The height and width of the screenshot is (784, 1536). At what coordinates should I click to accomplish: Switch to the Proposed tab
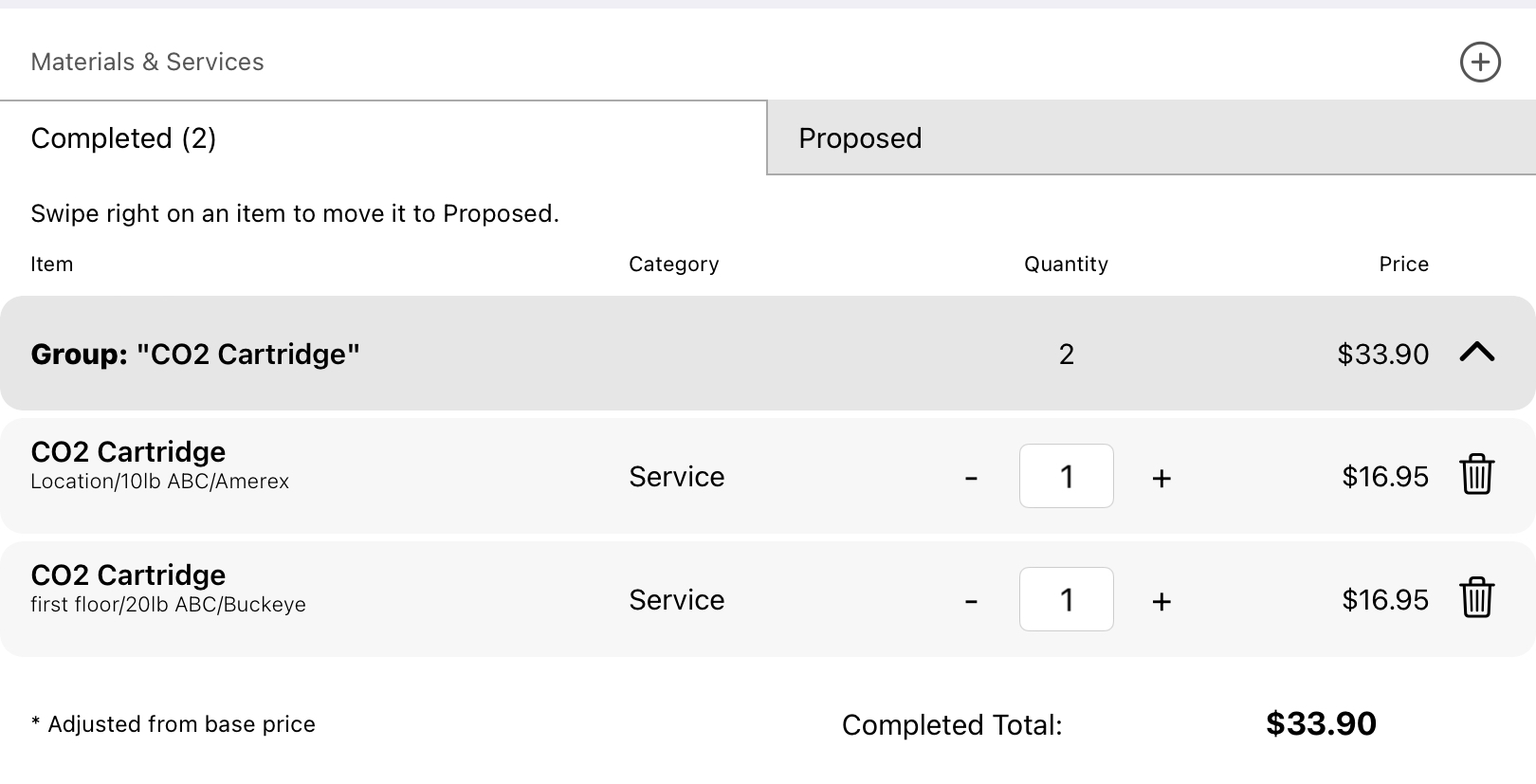coord(1151,137)
